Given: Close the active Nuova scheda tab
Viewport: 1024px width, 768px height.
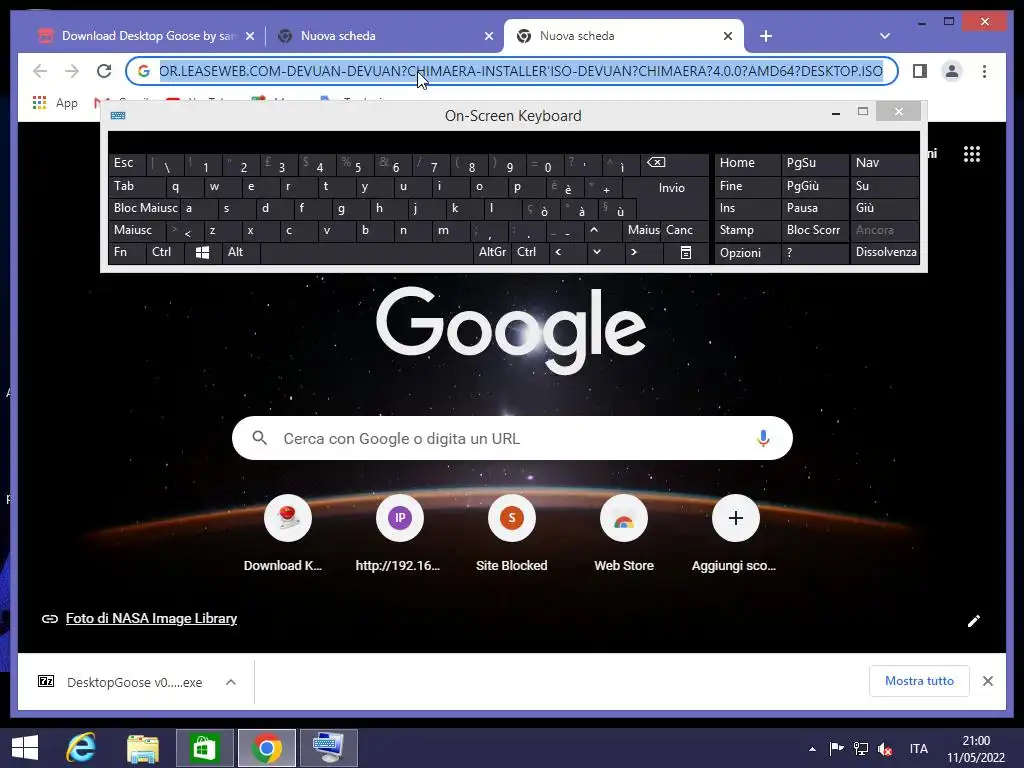Looking at the screenshot, I should pyautogui.click(x=728, y=37).
